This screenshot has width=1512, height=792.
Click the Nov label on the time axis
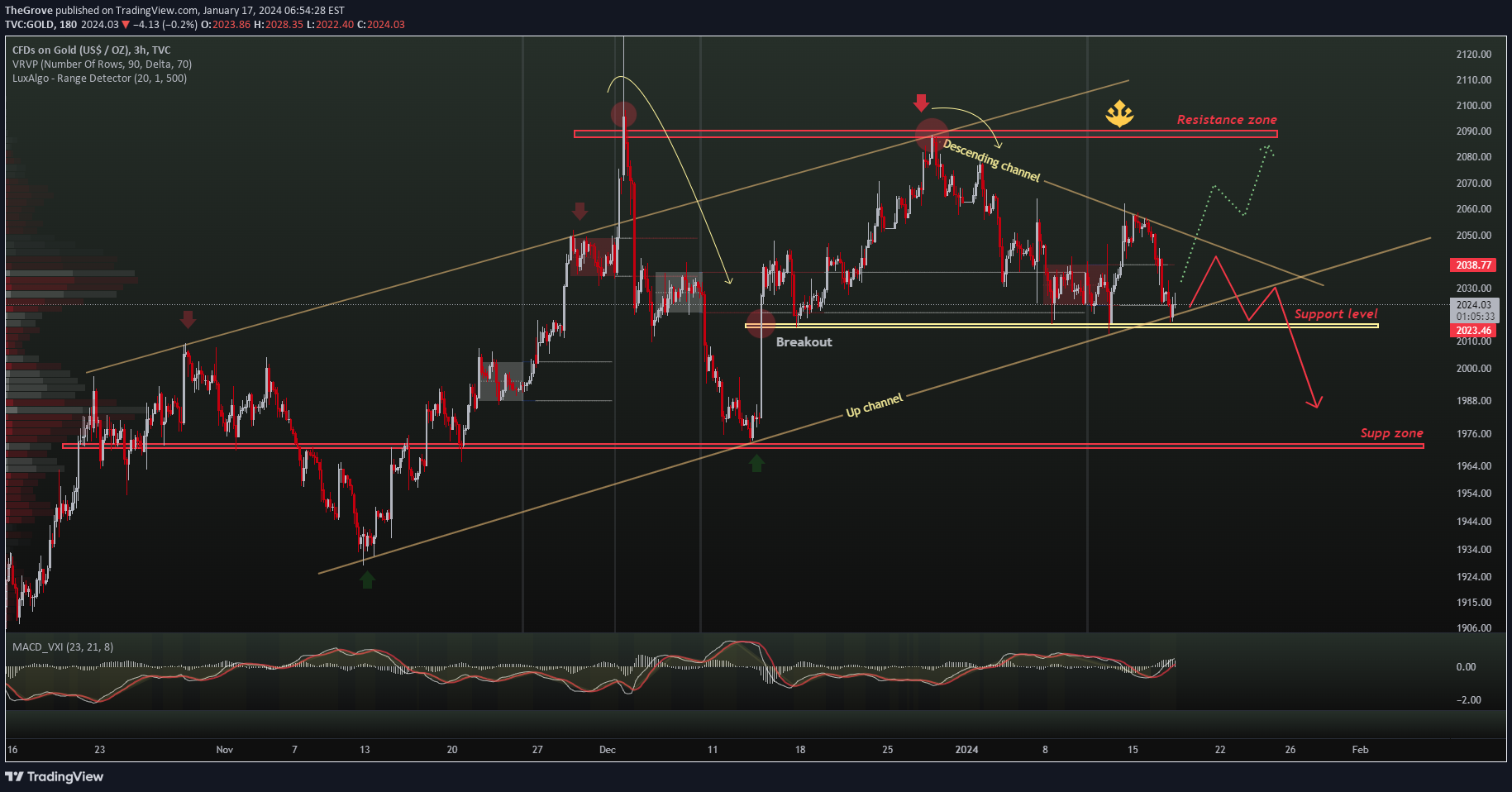(224, 750)
